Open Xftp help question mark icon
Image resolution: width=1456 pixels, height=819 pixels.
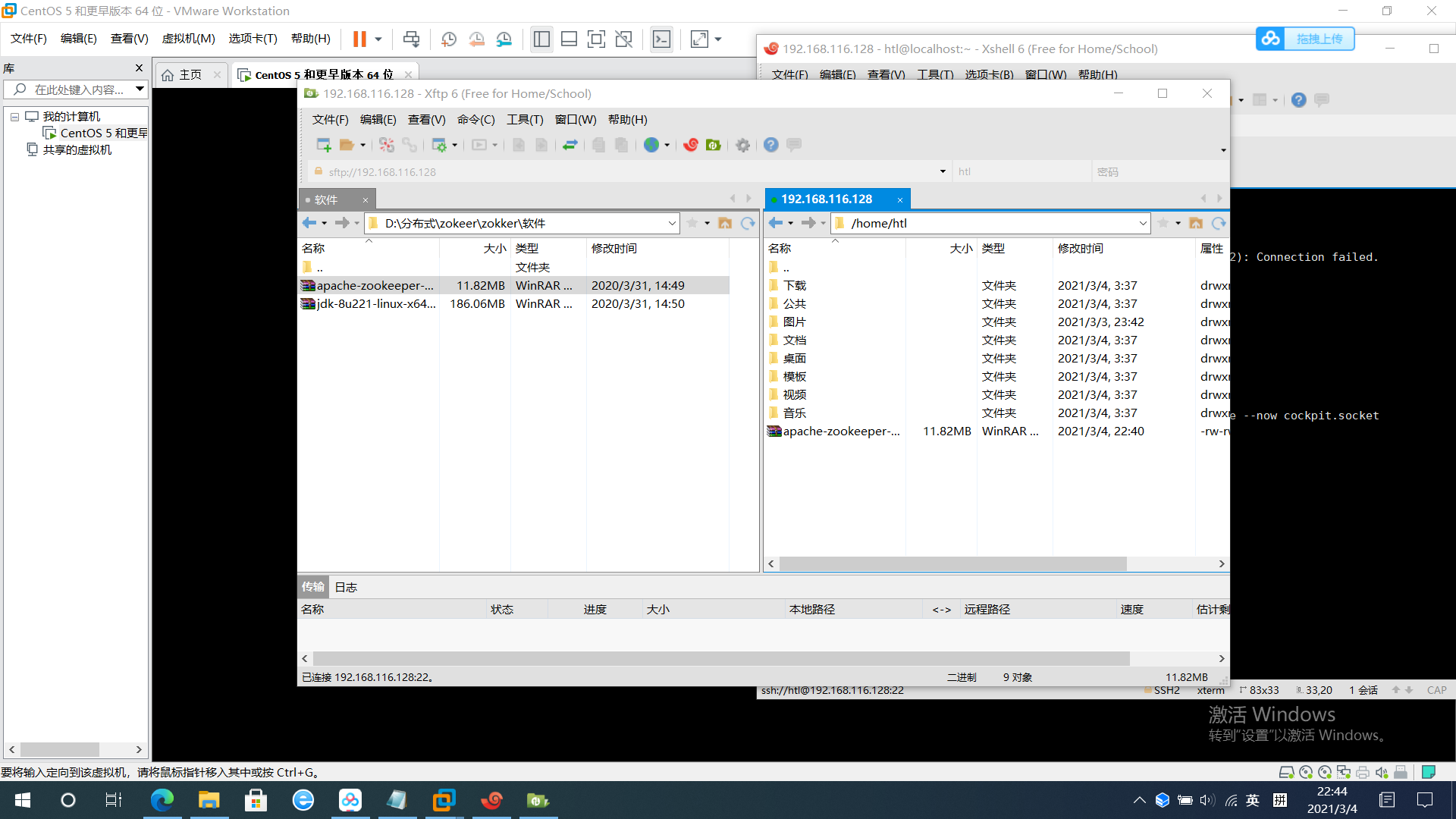pyautogui.click(x=771, y=145)
